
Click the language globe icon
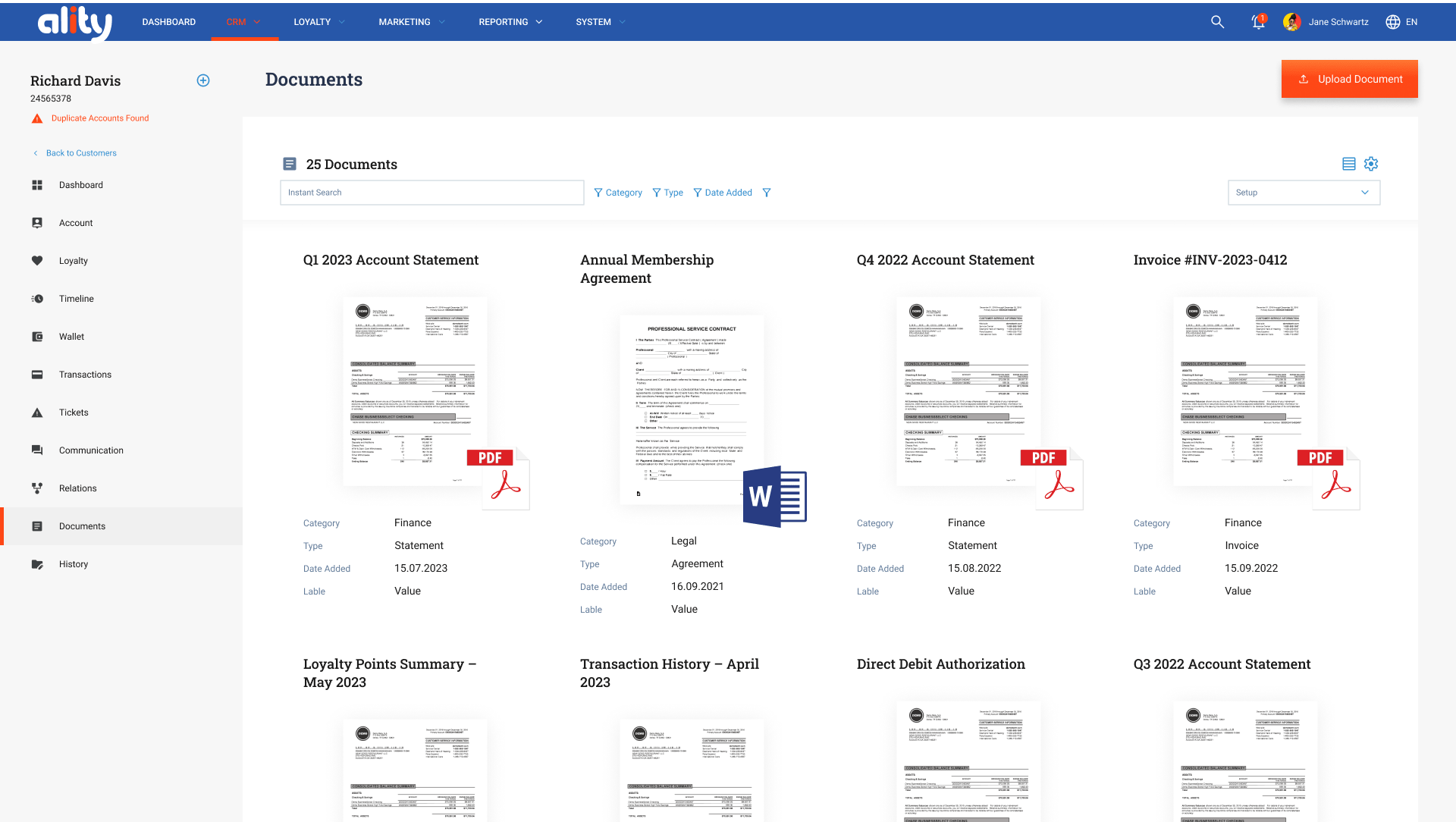click(x=1393, y=22)
